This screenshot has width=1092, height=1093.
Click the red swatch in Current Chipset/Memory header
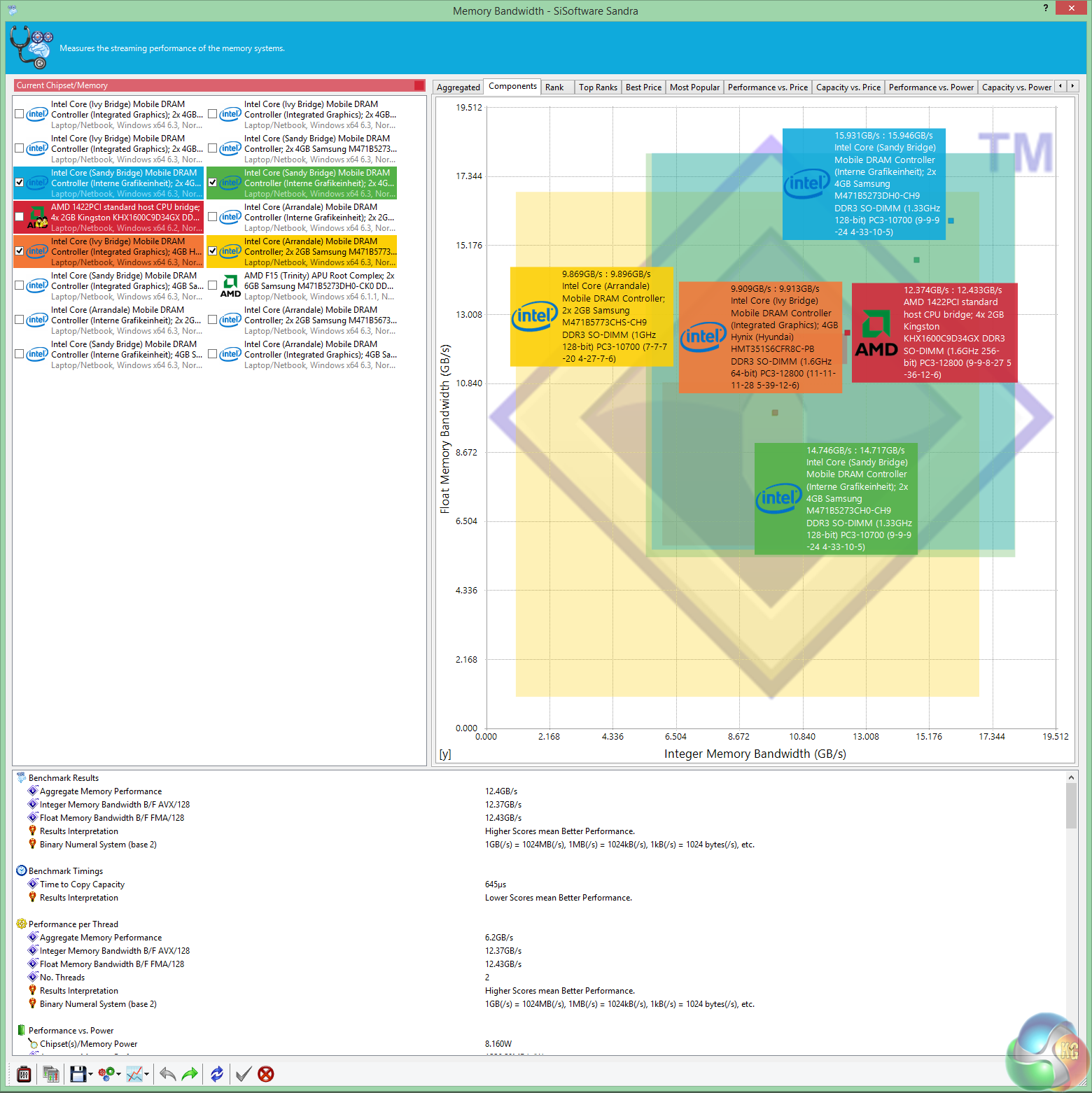(x=419, y=85)
